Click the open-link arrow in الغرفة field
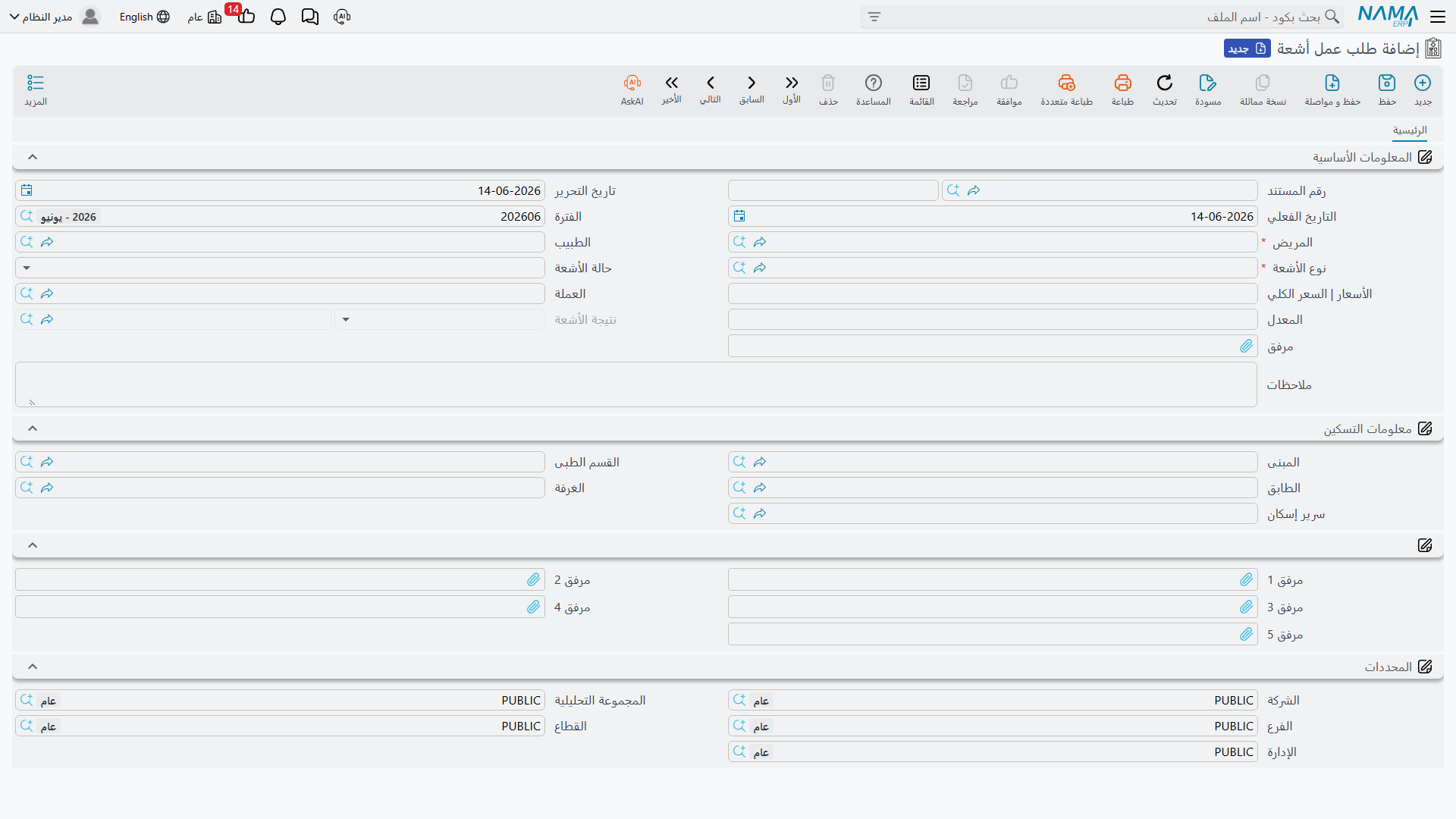Screen dimensions: 1456x819 tap(47, 488)
